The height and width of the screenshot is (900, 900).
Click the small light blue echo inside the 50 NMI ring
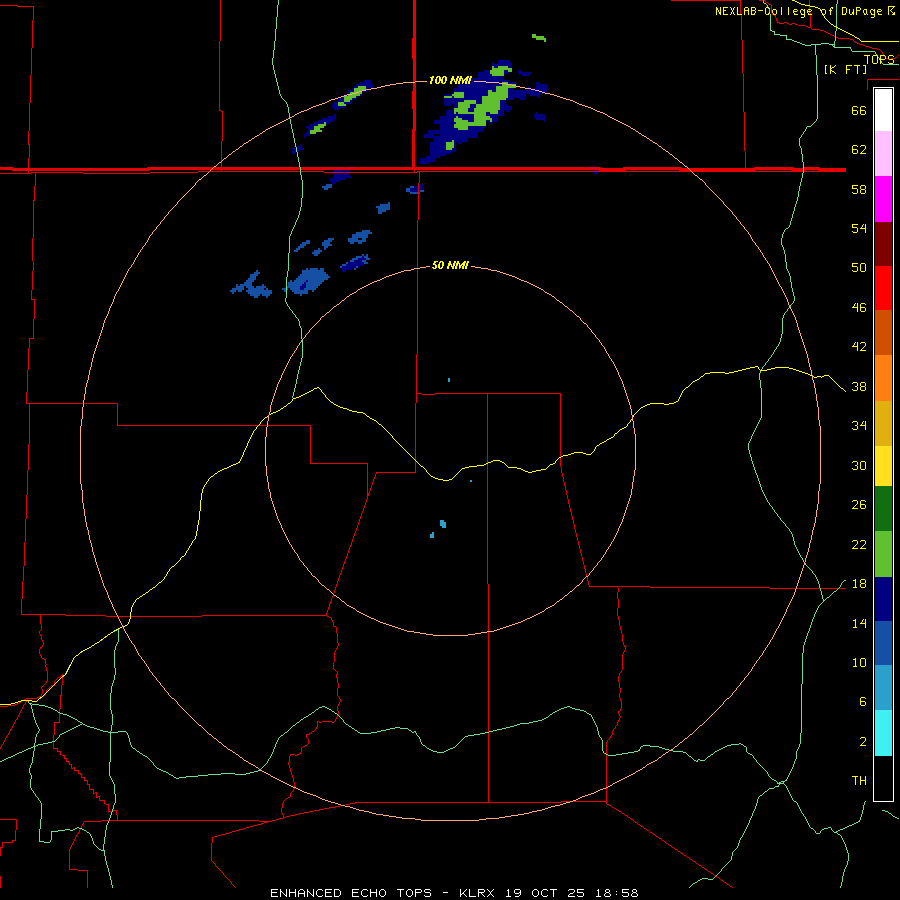[443, 523]
